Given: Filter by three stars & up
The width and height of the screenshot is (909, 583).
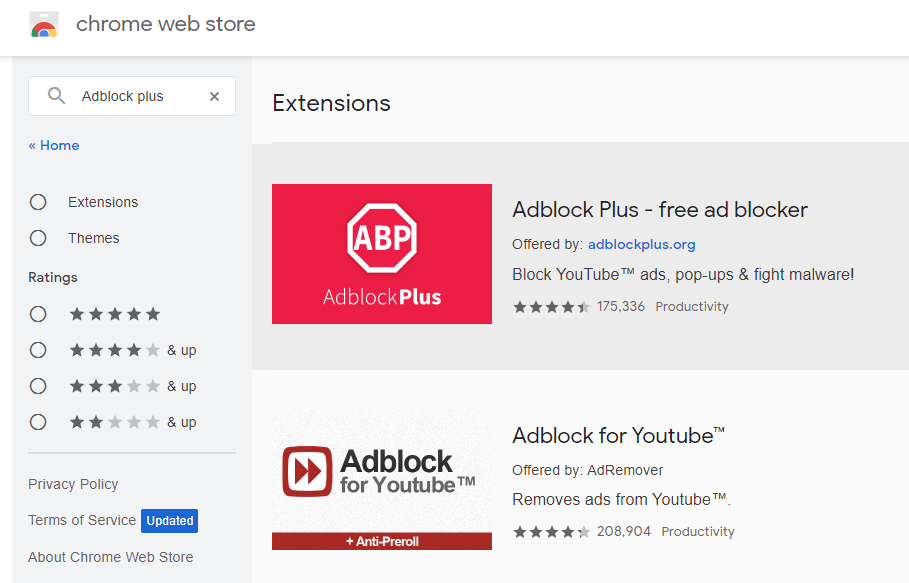Looking at the screenshot, I should (x=38, y=386).
